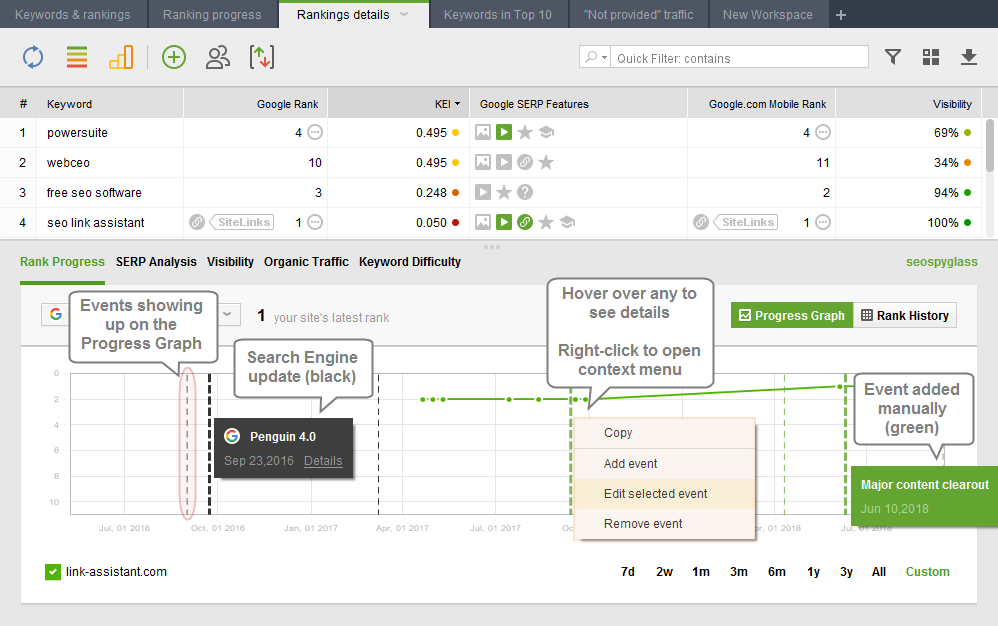Click the star icon in powersuite row
The height and width of the screenshot is (626, 998).
point(525,132)
